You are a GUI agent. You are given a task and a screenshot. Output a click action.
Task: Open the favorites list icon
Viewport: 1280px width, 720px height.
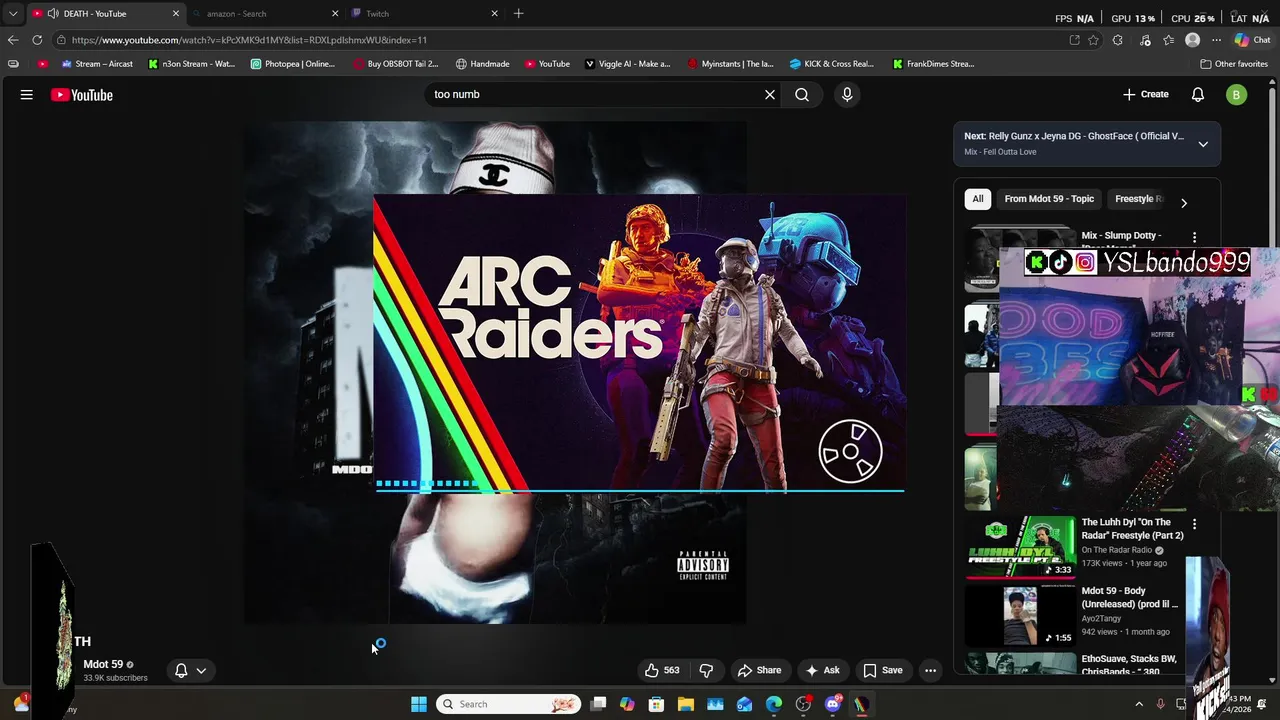pyautogui.click(x=1168, y=40)
